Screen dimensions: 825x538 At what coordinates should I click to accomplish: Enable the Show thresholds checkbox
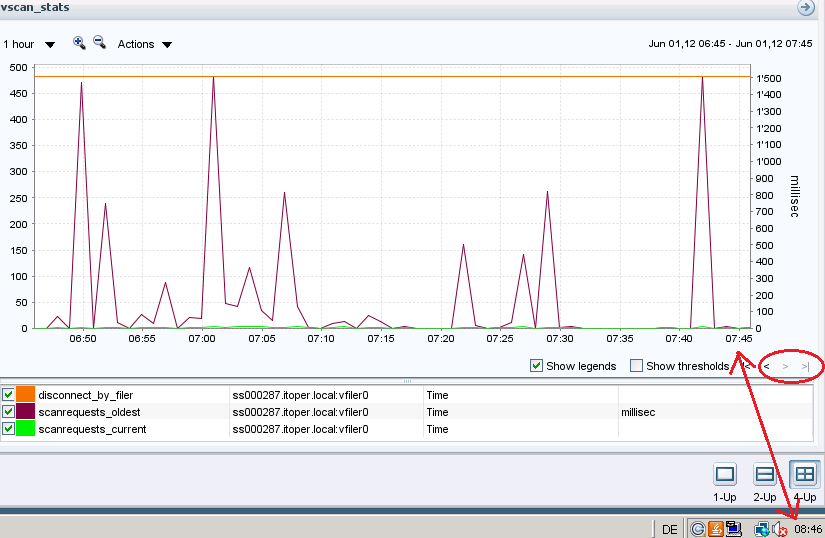coord(636,366)
